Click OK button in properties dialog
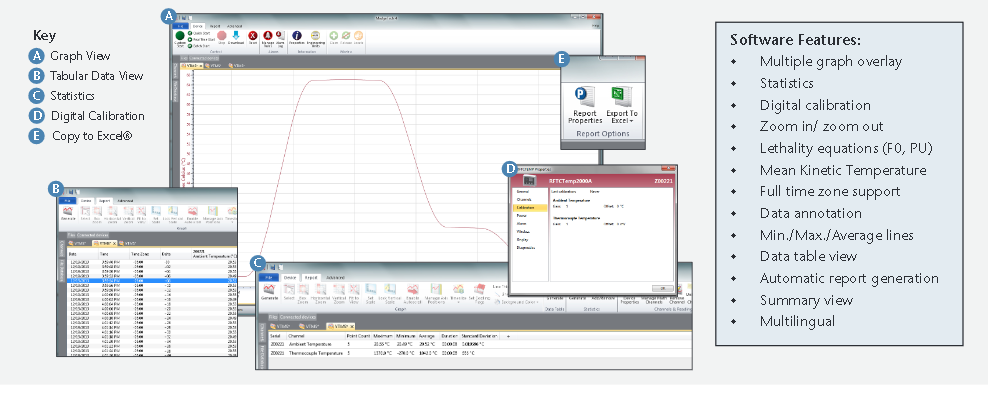 [x=661, y=287]
